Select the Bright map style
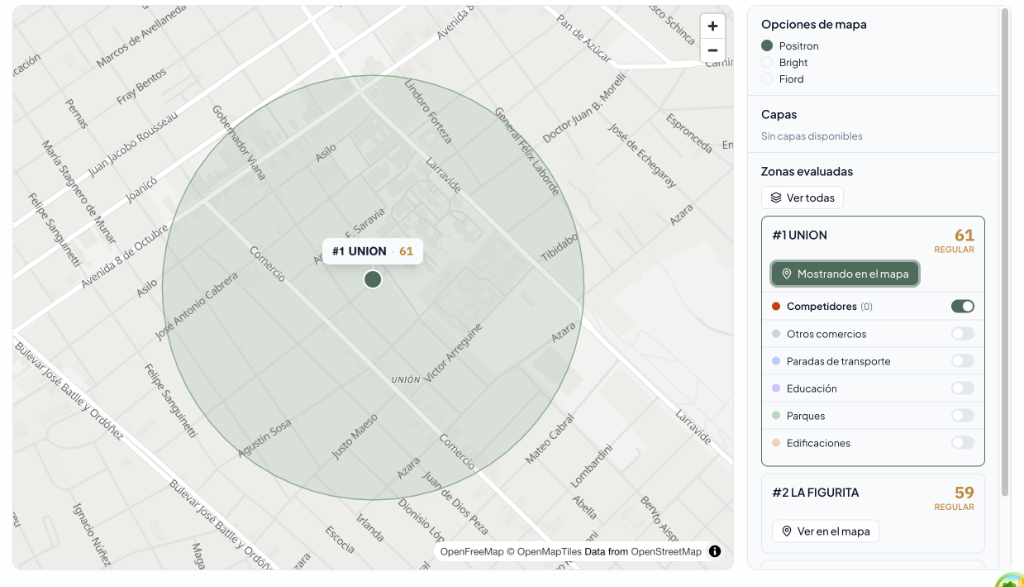 click(767, 63)
